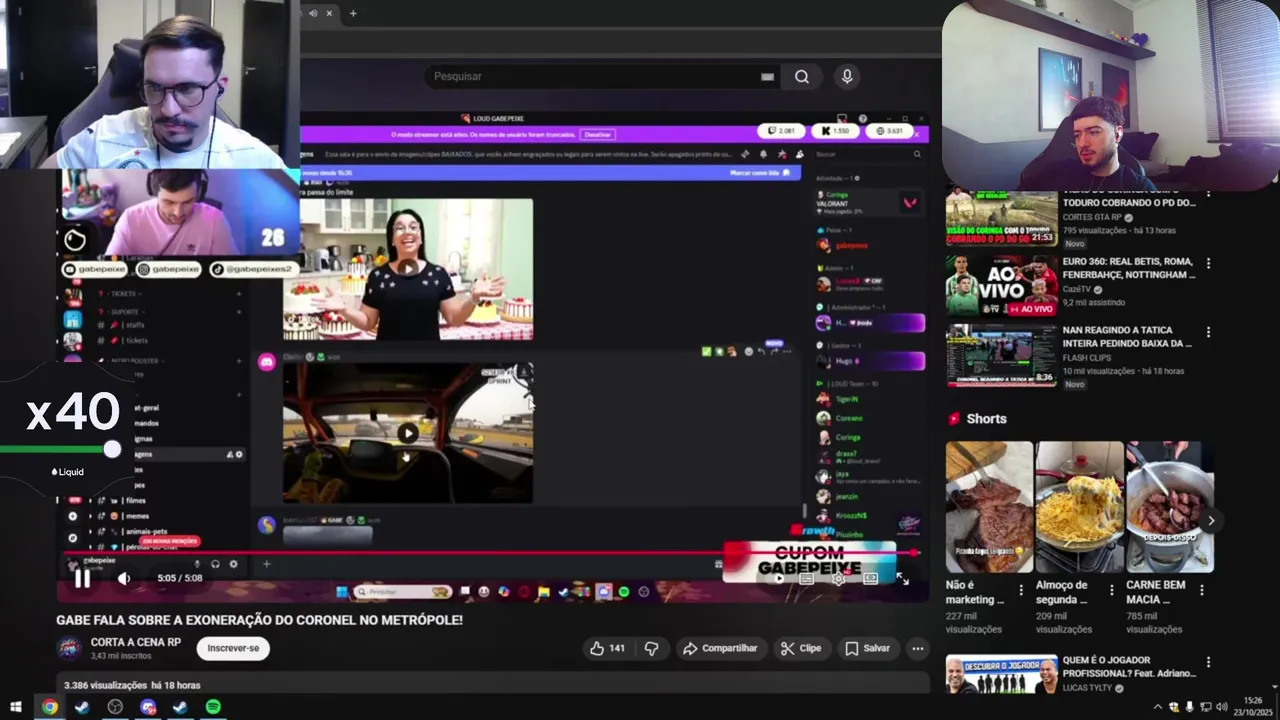Open options for 'CARNE BEM MACIA' short
The height and width of the screenshot is (720, 1280).
[x=1201, y=591]
